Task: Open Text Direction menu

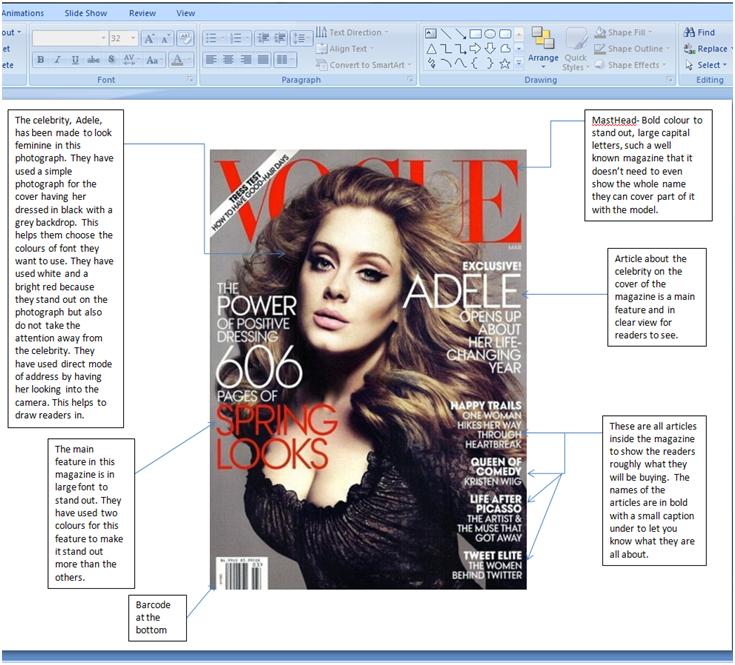Action: (x=352, y=32)
